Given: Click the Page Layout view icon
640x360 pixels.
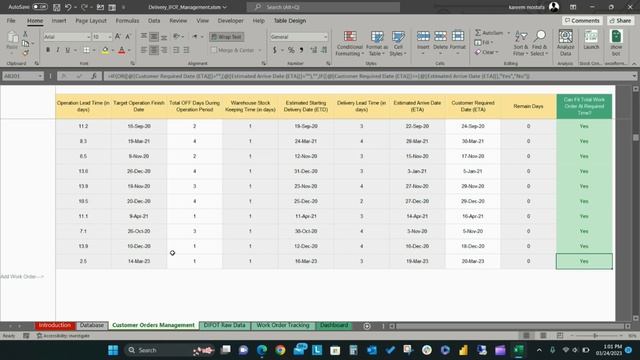Looking at the screenshot, I should point(543,336).
